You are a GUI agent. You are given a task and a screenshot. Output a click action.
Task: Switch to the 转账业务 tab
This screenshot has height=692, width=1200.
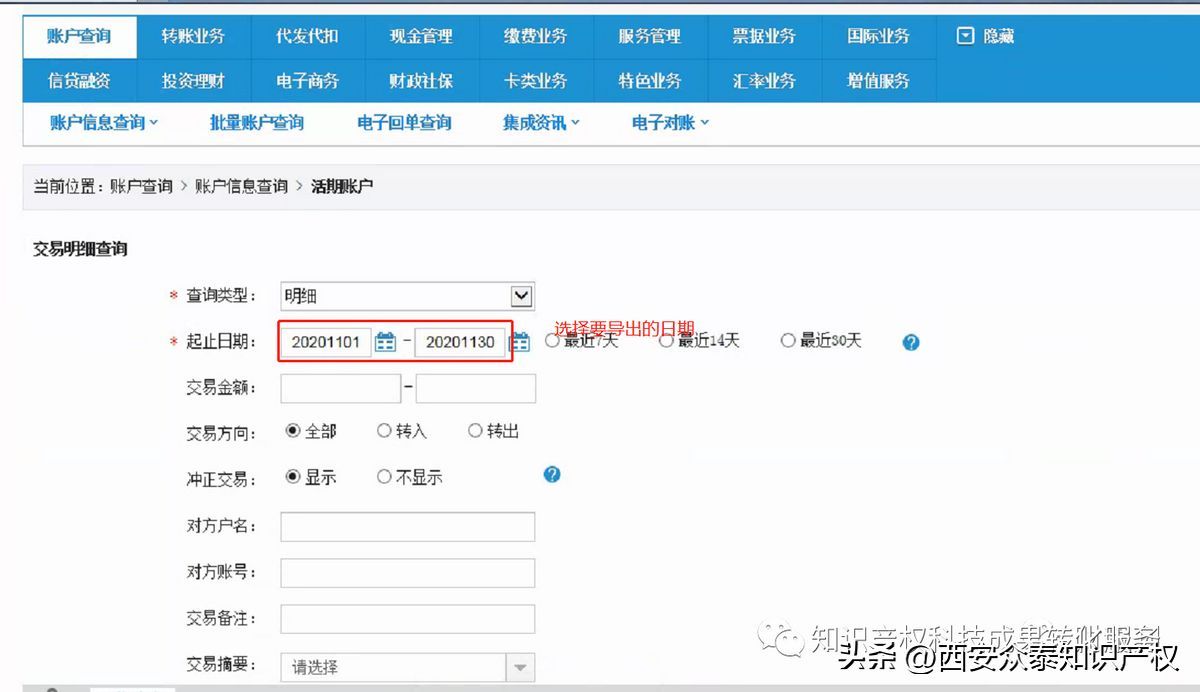tap(193, 36)
